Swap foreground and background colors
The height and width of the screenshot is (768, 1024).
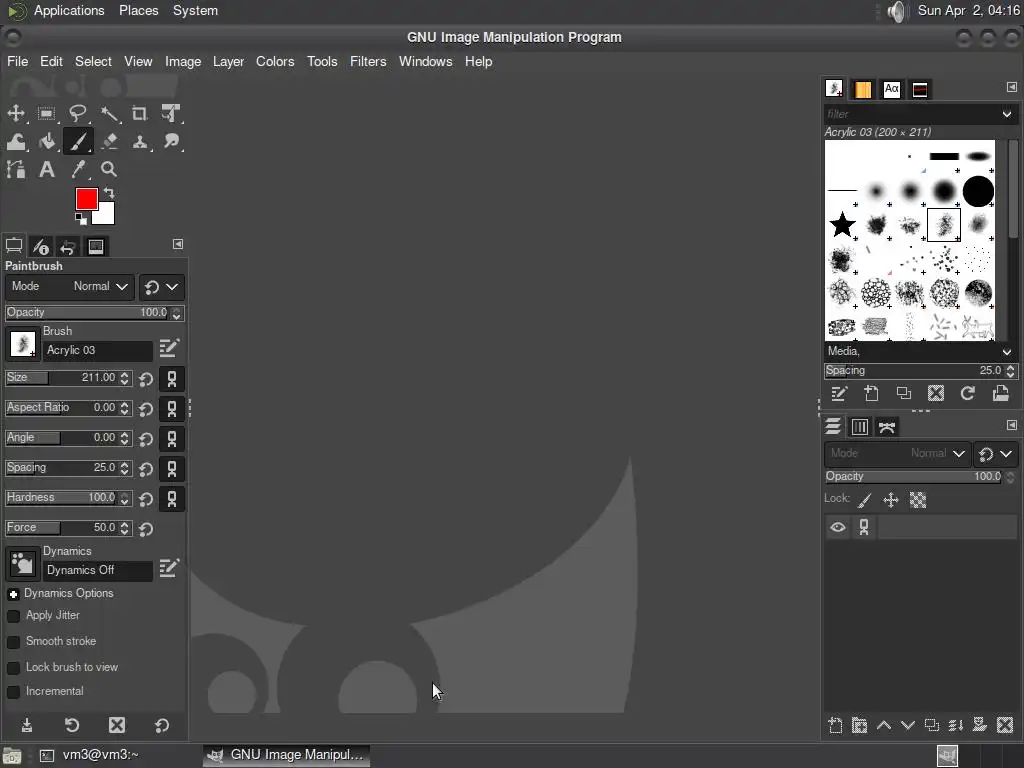[x=109, y=193]
